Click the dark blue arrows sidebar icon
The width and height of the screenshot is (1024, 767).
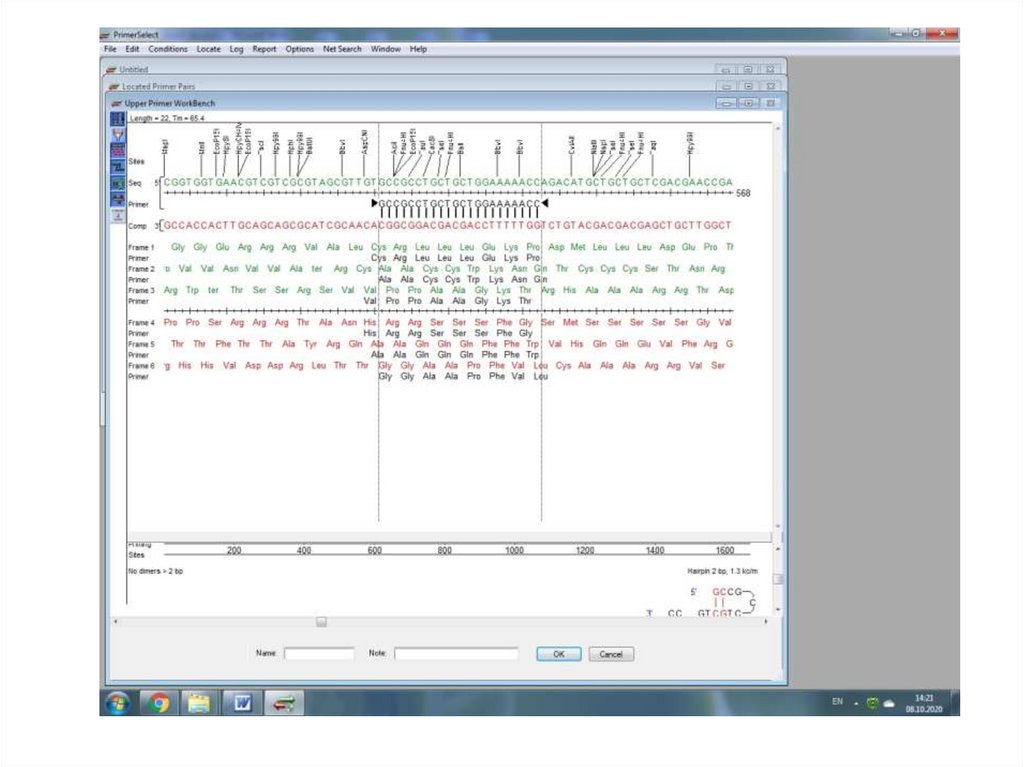click(x=118, y=199)
